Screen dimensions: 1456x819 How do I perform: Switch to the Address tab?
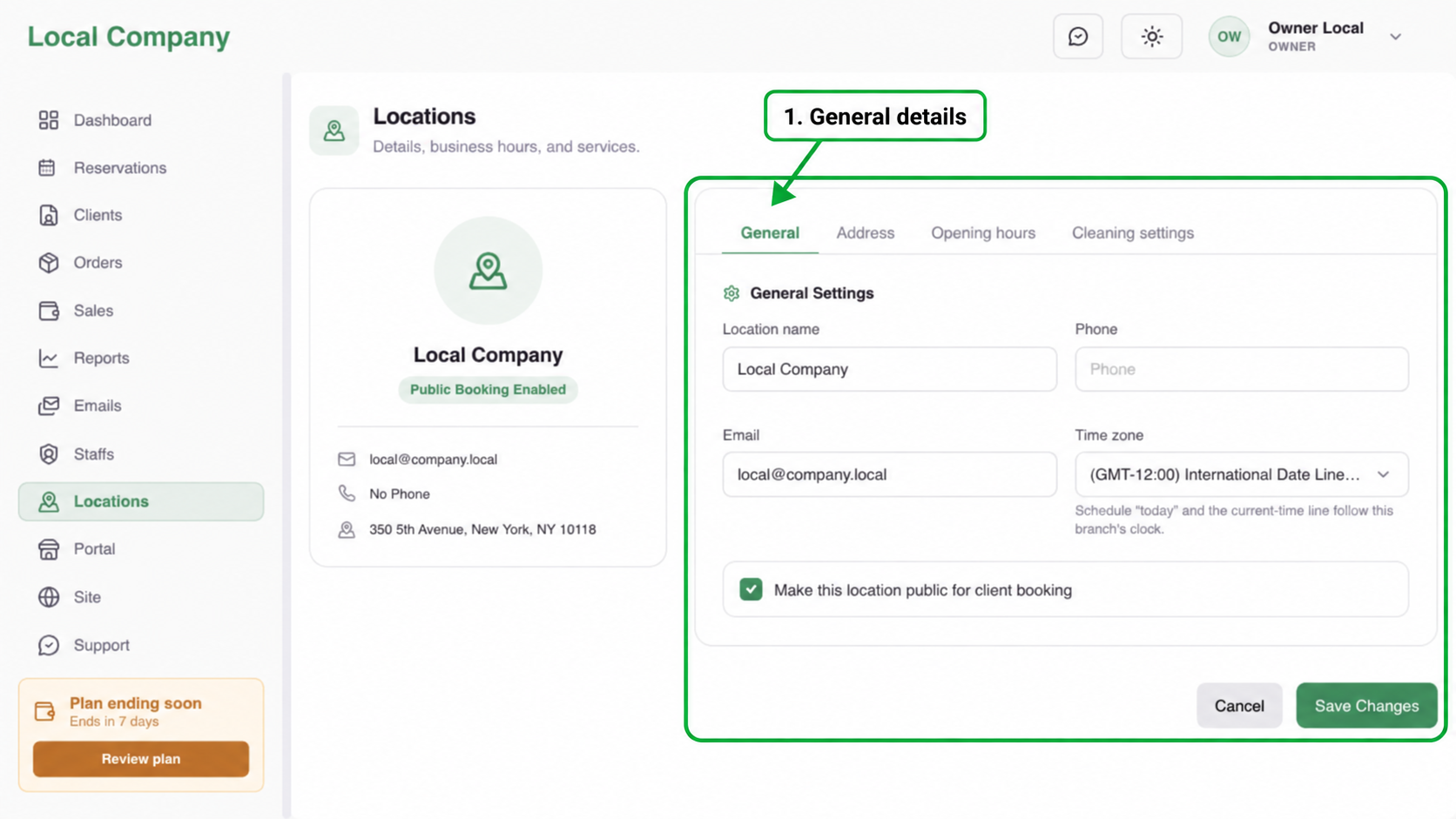point(866,233)
